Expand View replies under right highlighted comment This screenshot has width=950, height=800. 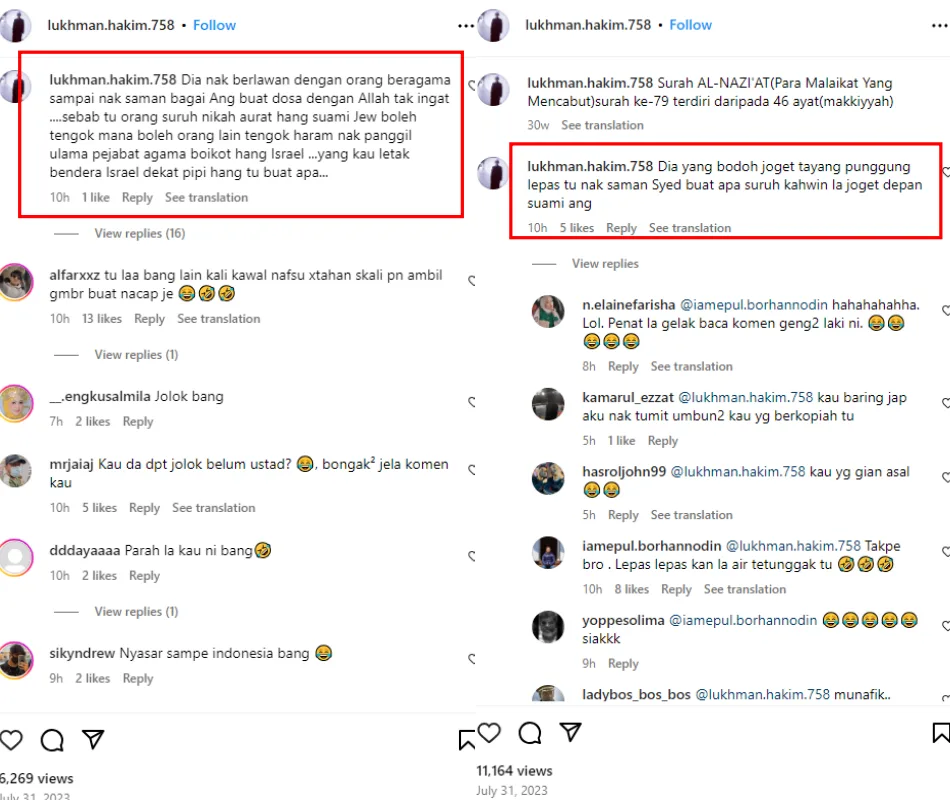point(605,264)
